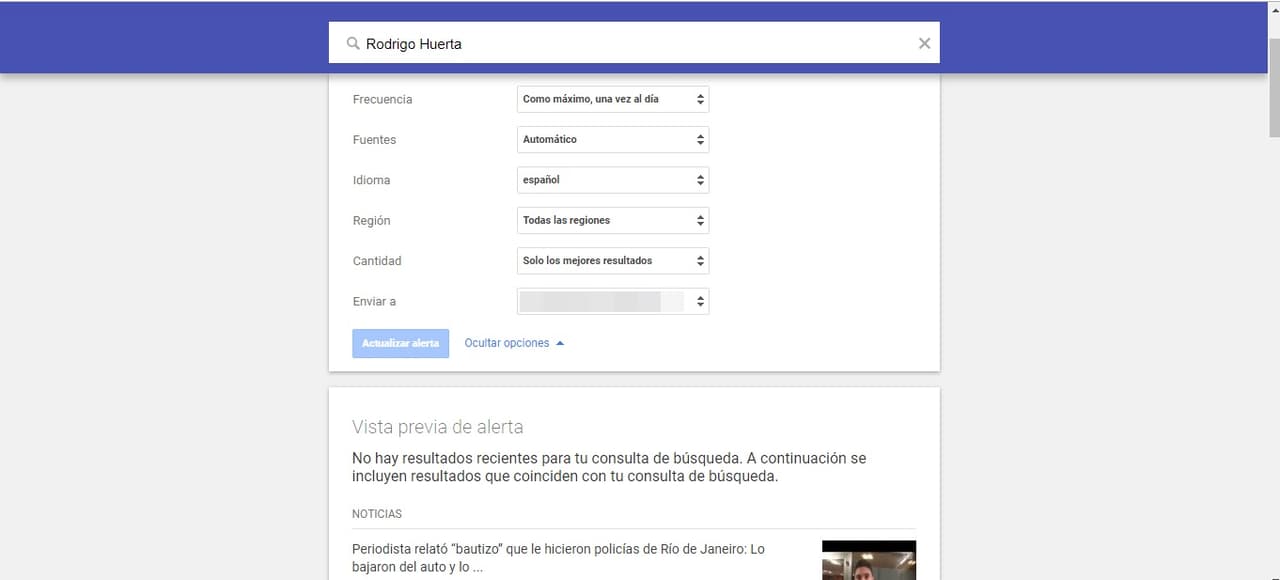Screen dimensions: 1280x580
Task: Click the scrollbar up arrow
Action: point(1273,10)
